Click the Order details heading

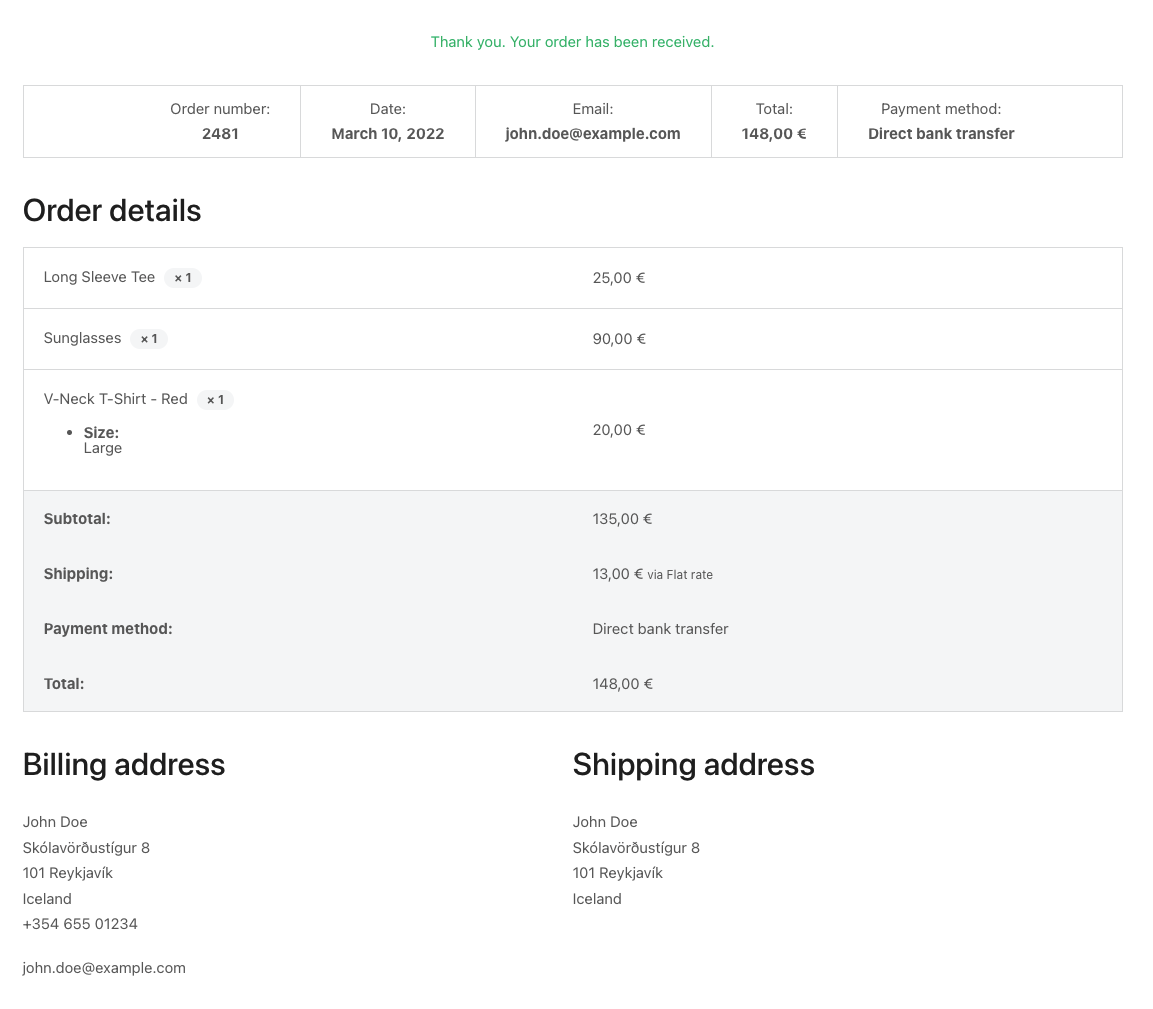(112, 211)
